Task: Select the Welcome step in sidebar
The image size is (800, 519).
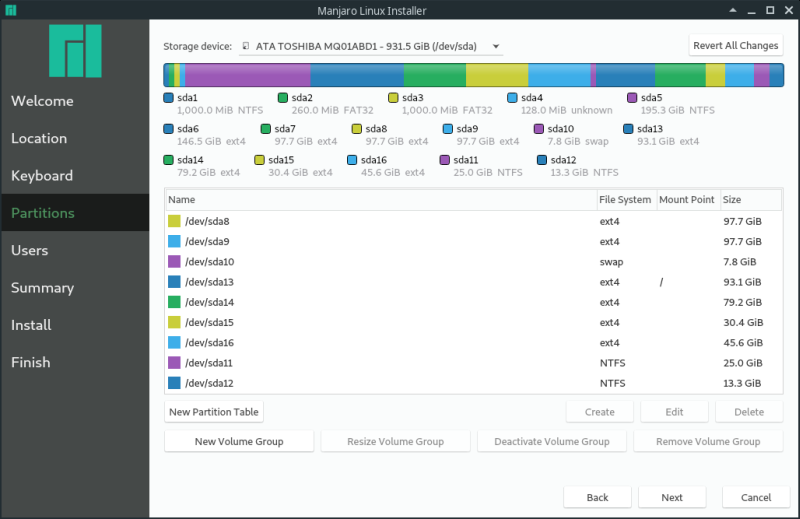Action: click(75, 101)
